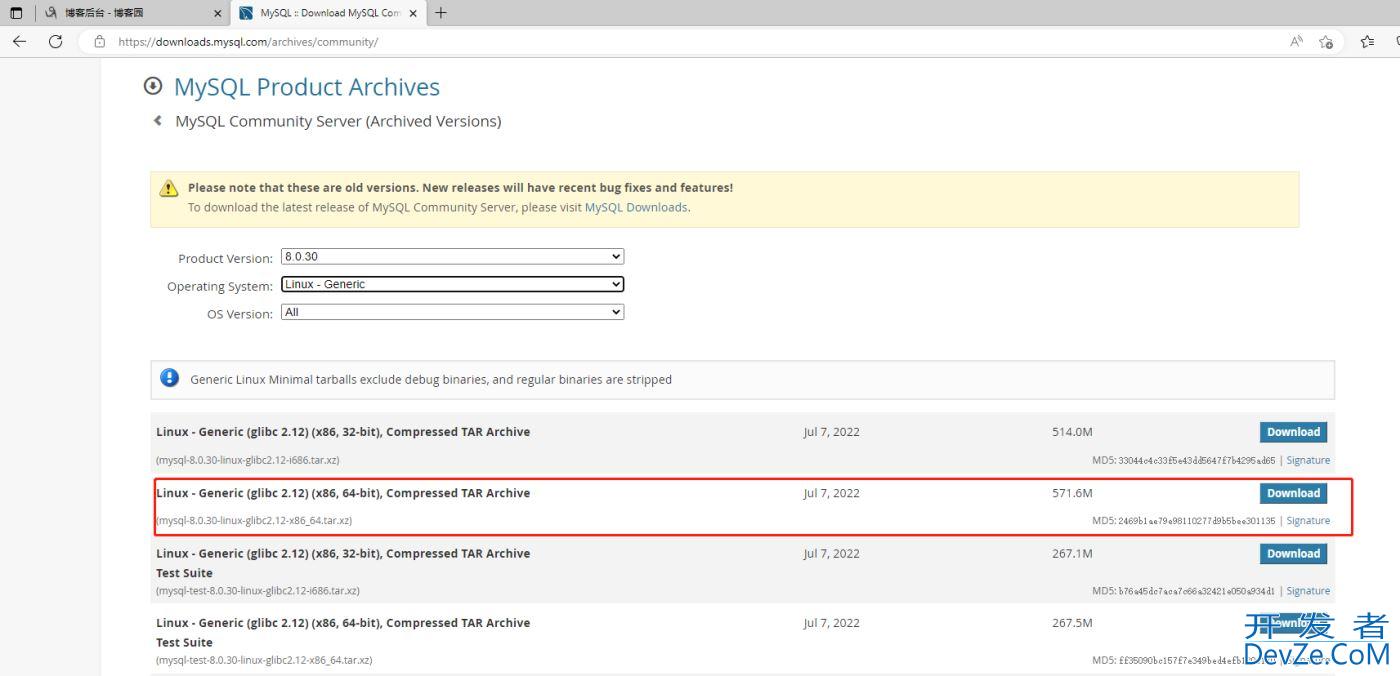1400x676 pixels.
Task: Open a new browser tab
Action: [x=441, y=13]
